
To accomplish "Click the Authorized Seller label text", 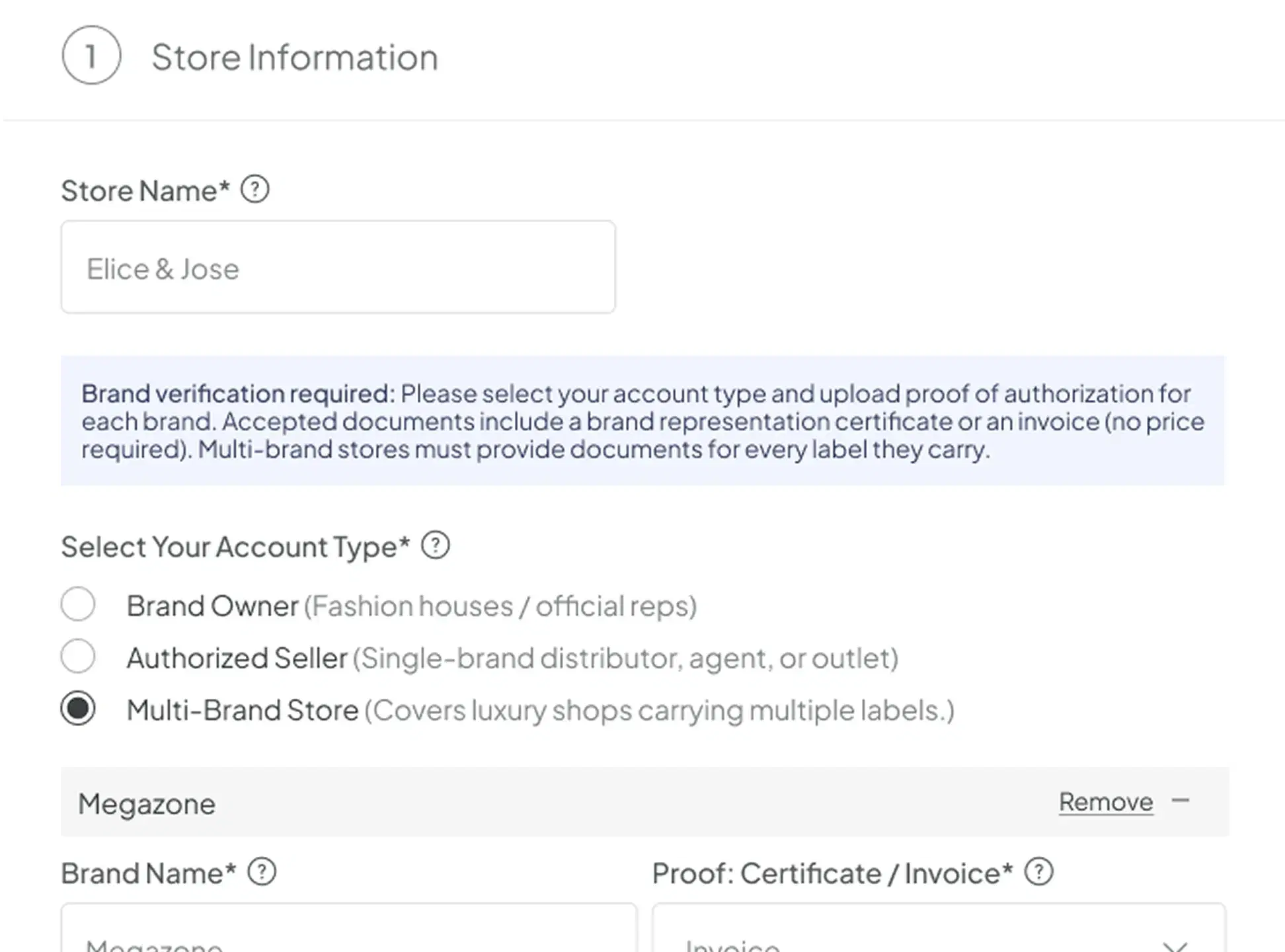I will pyautogui.click(x=238, y=656).
